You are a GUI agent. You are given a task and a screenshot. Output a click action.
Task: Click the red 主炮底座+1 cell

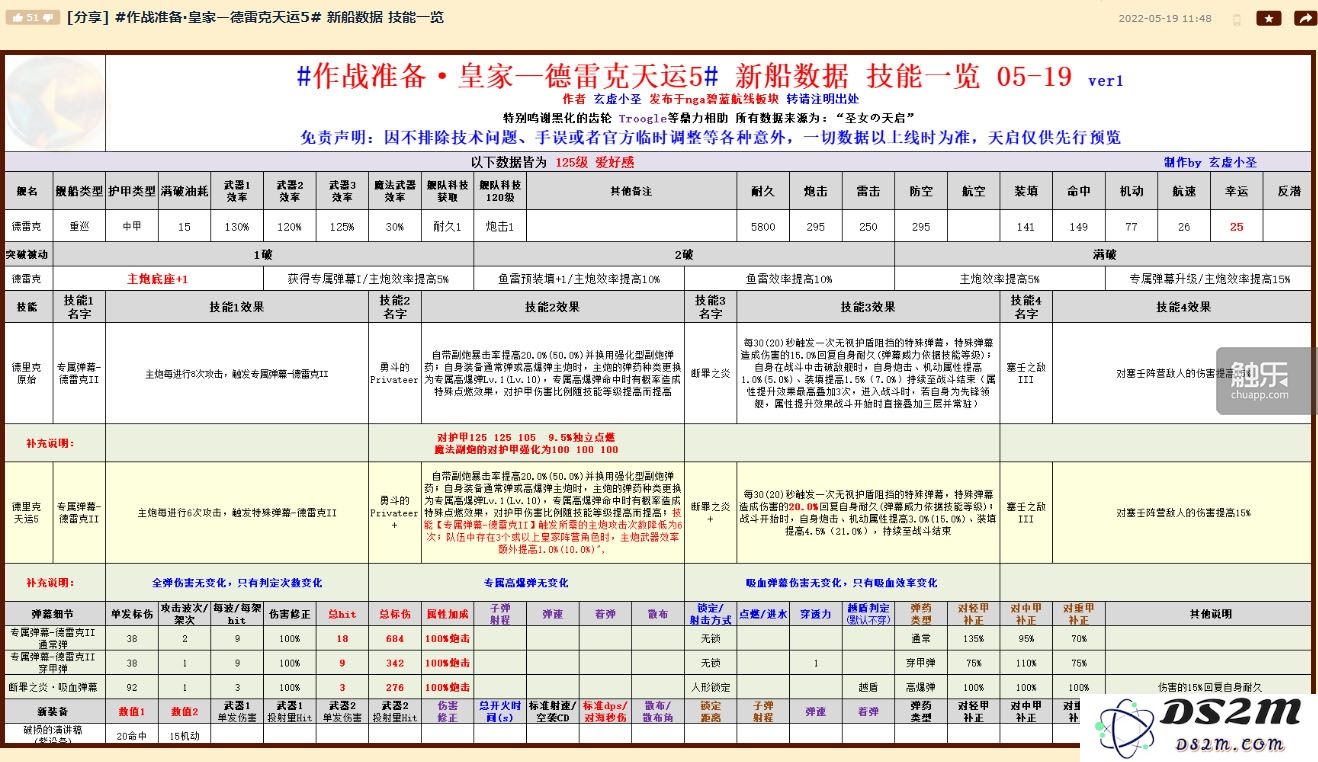[x=158, y=279]
